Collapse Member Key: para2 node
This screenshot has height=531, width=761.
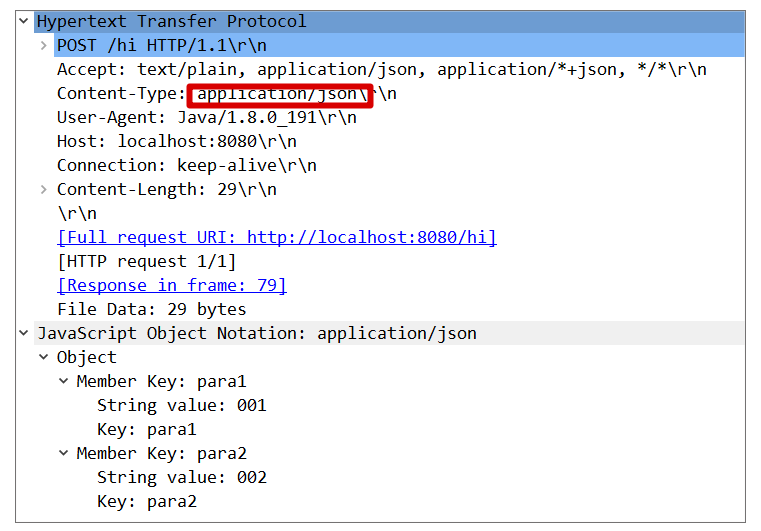[63, 453]
